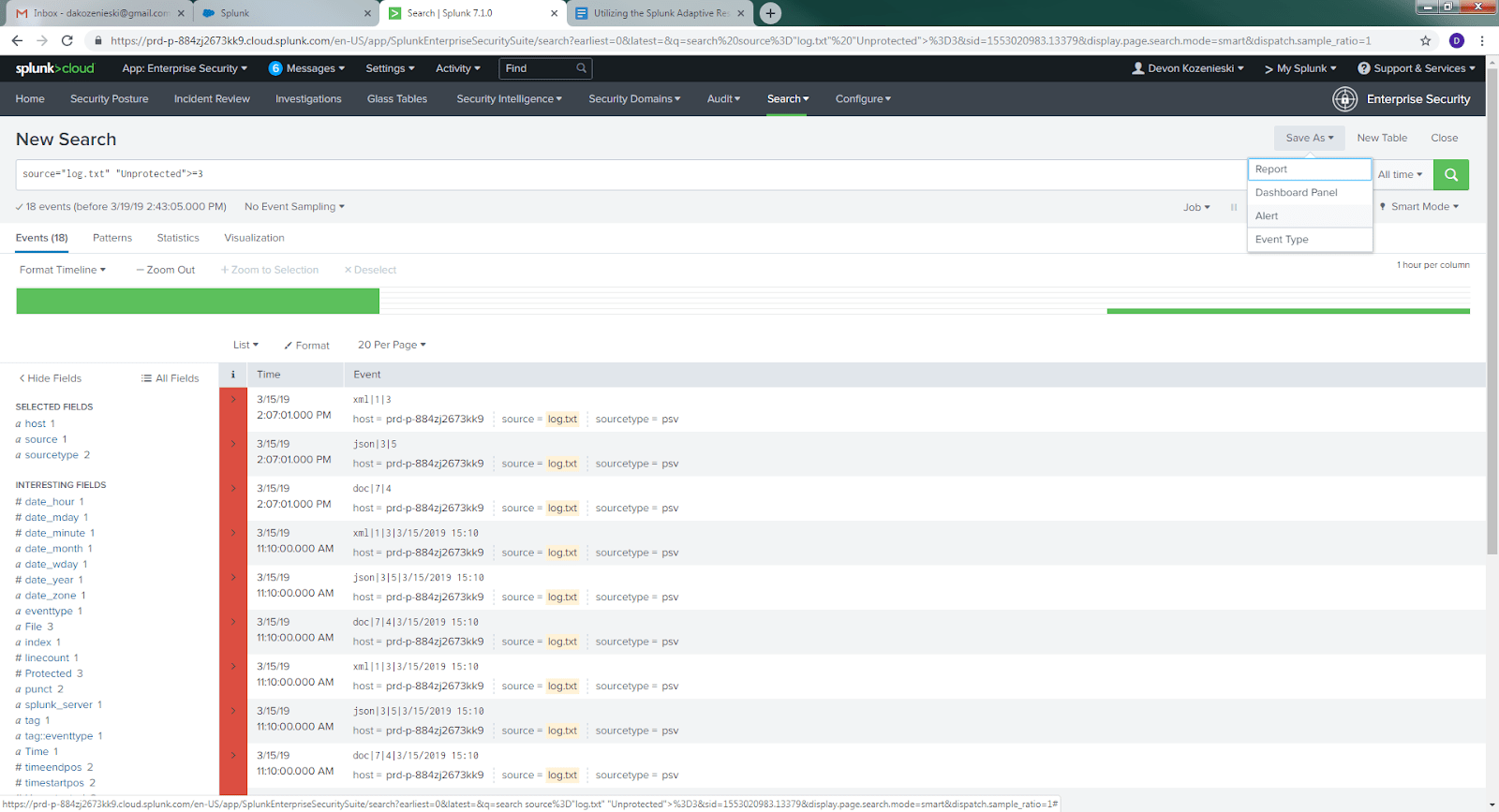Open the List display dropdown
Image resolution: width=1499 pixels, height=812 pixels.
[245, 345]
